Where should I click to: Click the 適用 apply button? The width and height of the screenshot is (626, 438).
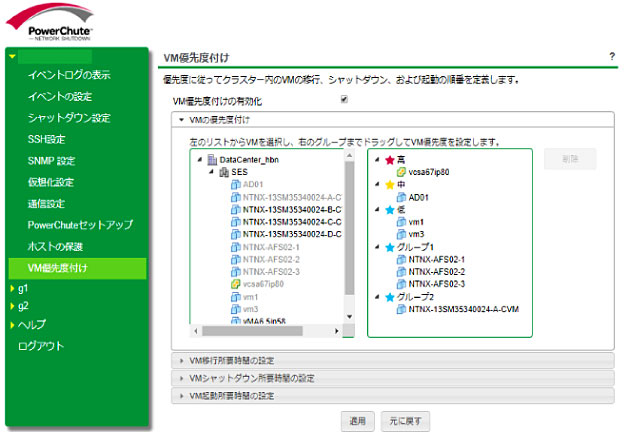[357, 420]
